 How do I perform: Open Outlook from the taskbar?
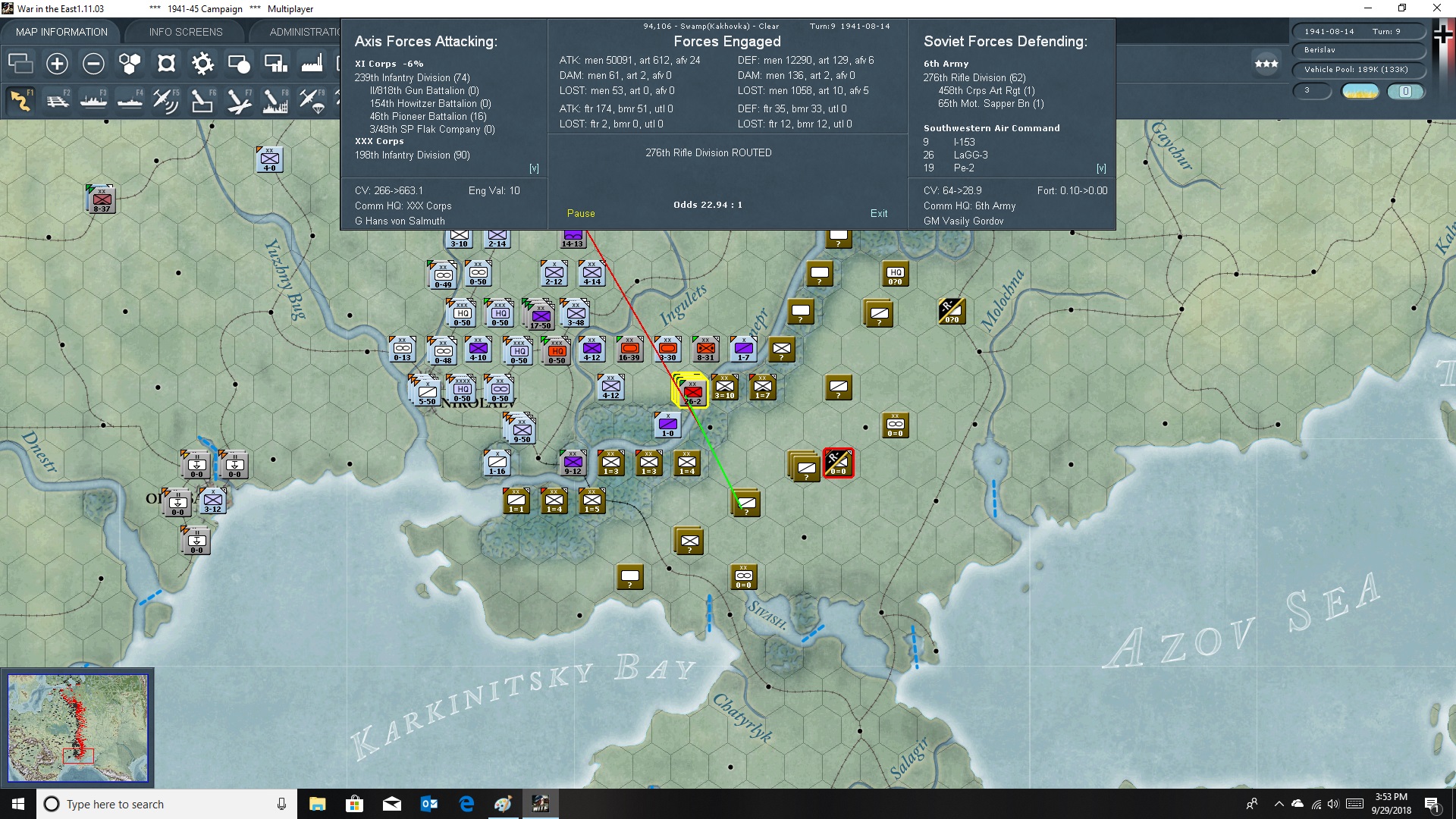[429, 804]
